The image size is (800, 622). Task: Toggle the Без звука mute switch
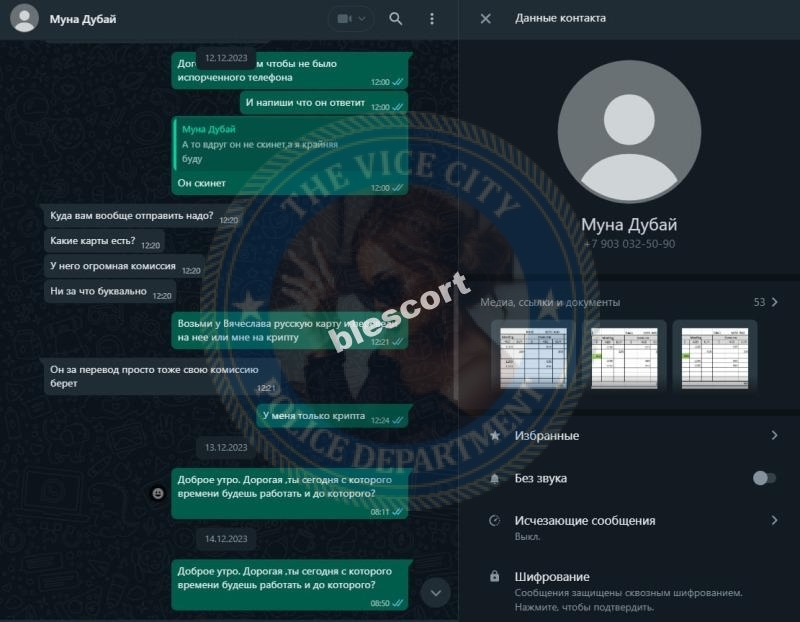764,478
